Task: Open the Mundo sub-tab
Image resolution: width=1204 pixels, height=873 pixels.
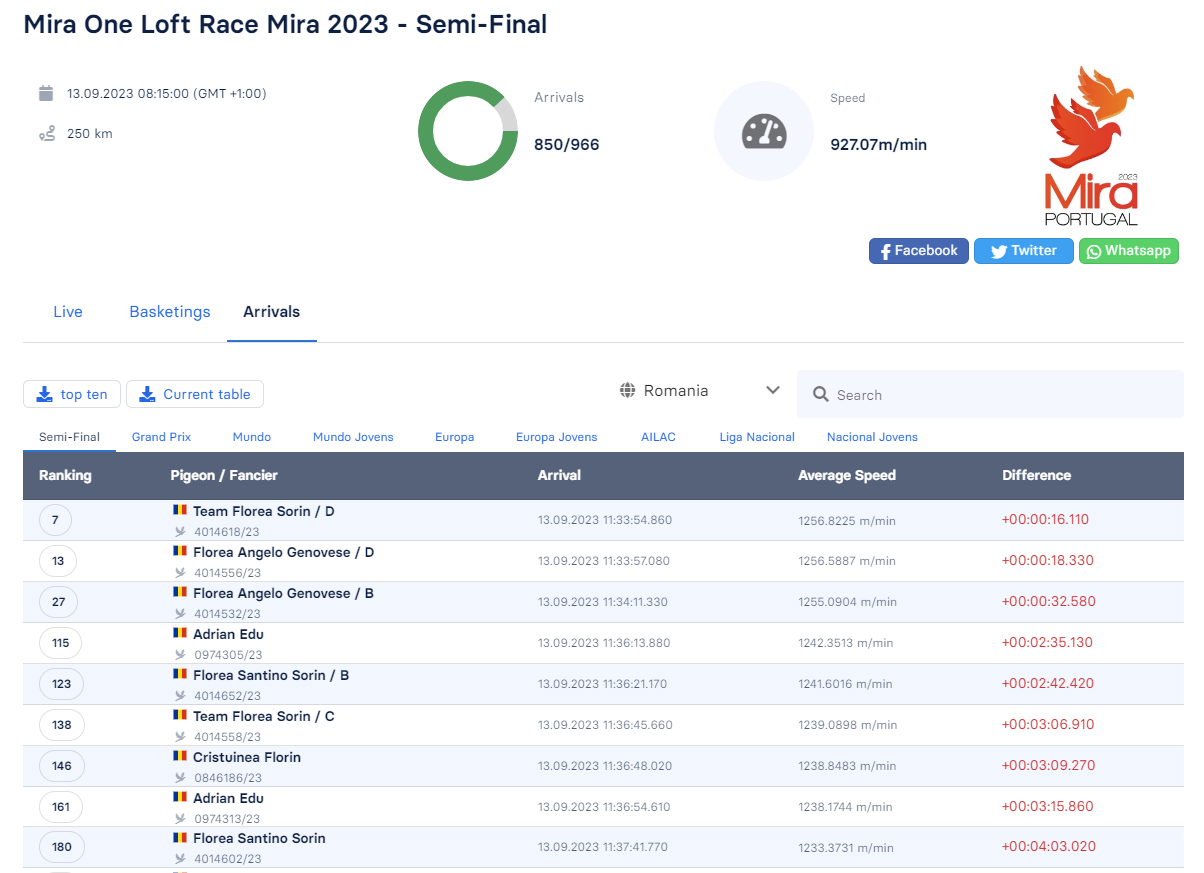Action: click(x=252, y=437)
